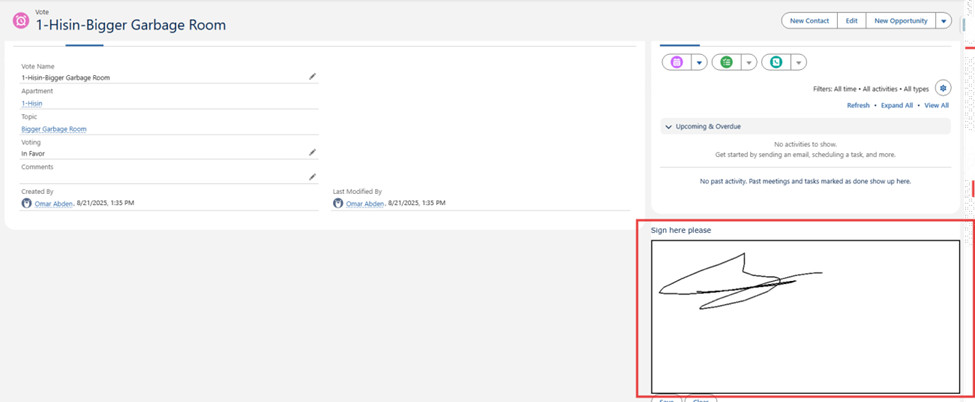Edit Vote Name using pencil icon
975x402 pixels.
pos(312,76)
